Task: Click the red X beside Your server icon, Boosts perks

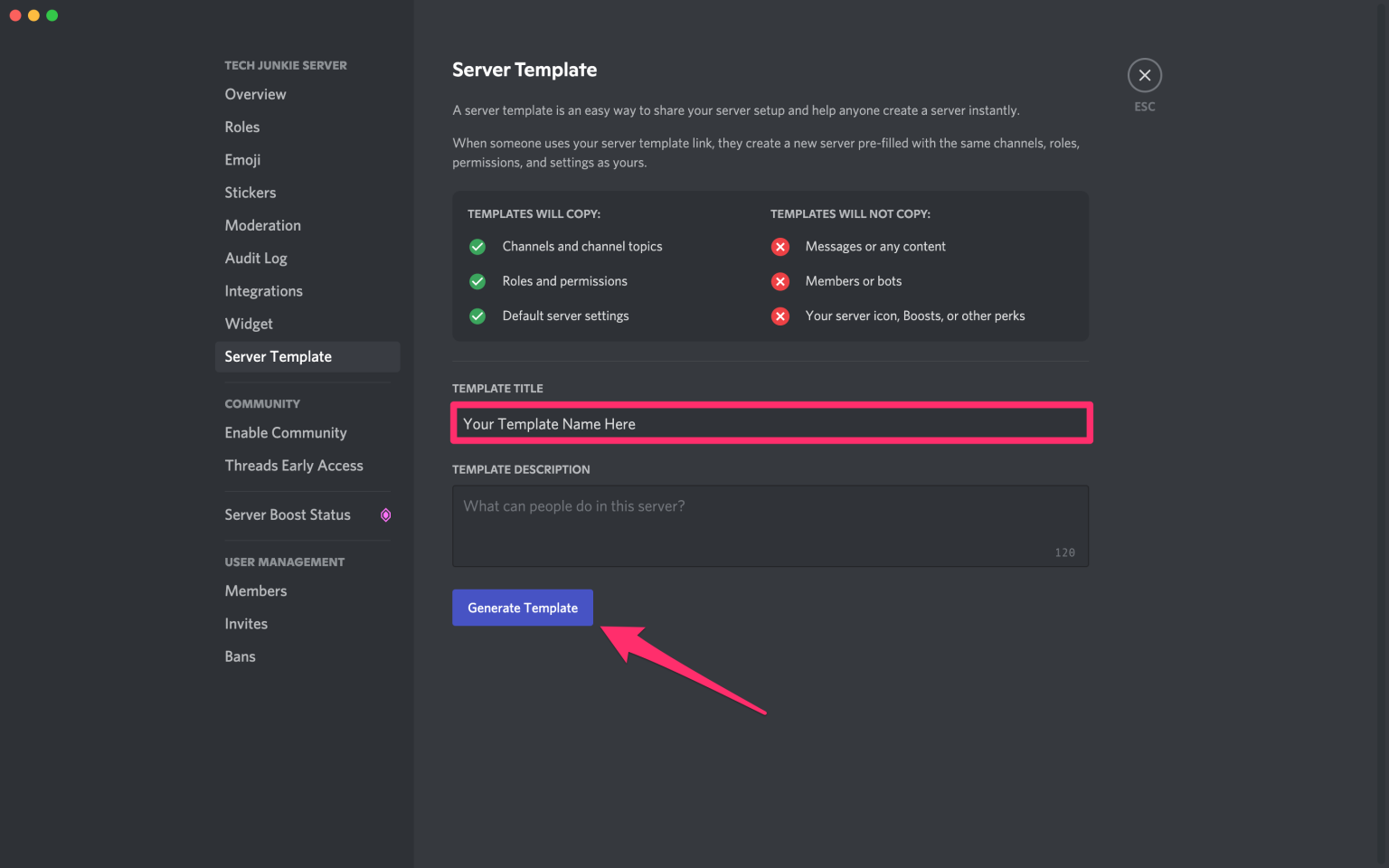Action: tap(780, 316)
